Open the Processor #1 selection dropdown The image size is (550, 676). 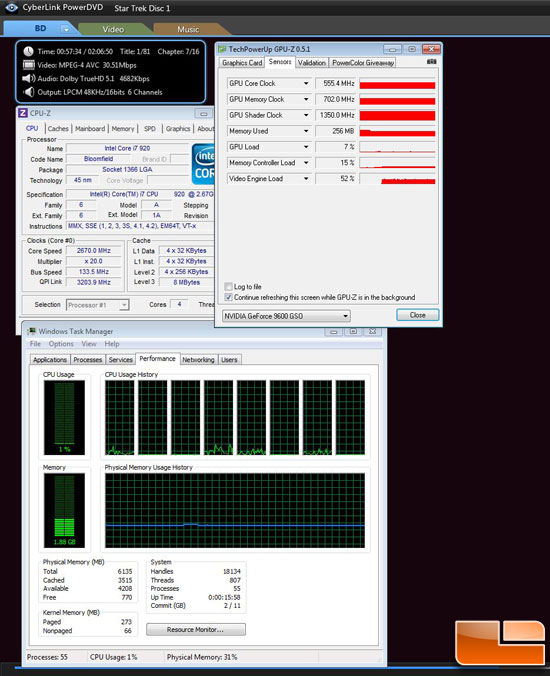click(x=97, y=305)
